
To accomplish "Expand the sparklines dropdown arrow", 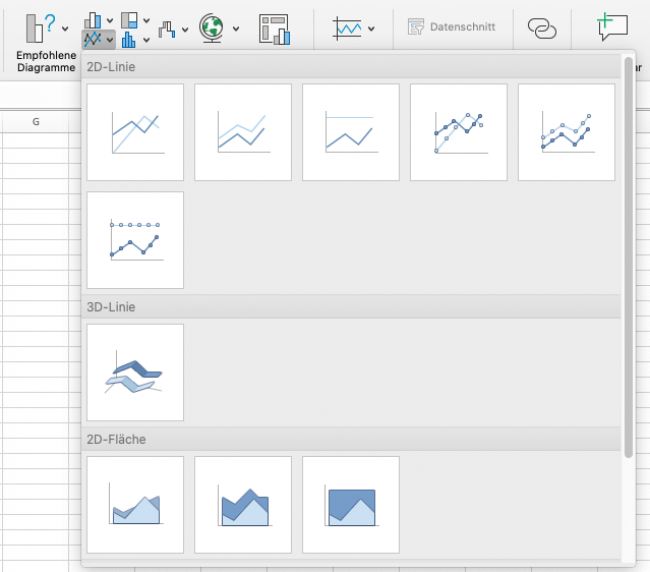I will point(372,29).
